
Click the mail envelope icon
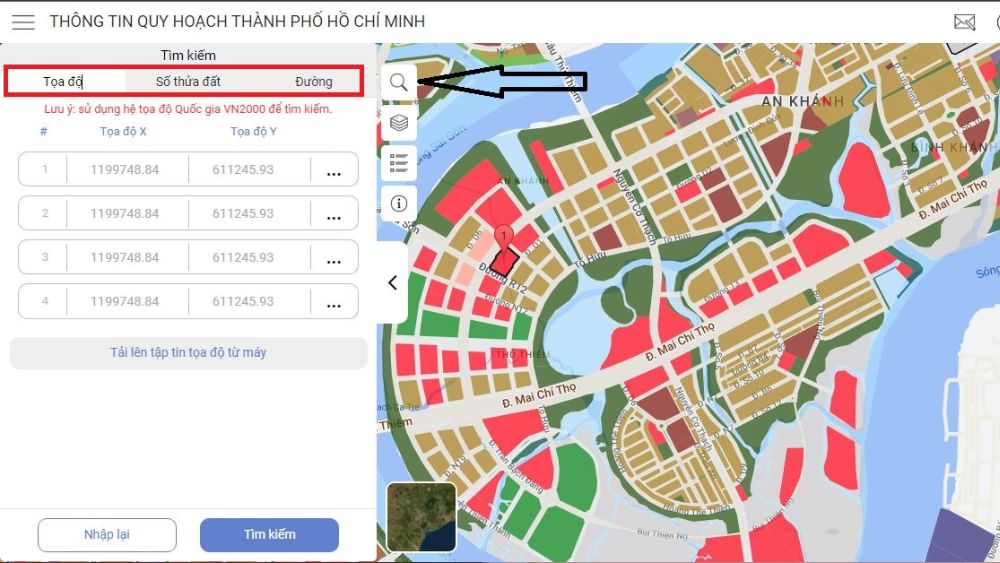(x=964, y=22)
